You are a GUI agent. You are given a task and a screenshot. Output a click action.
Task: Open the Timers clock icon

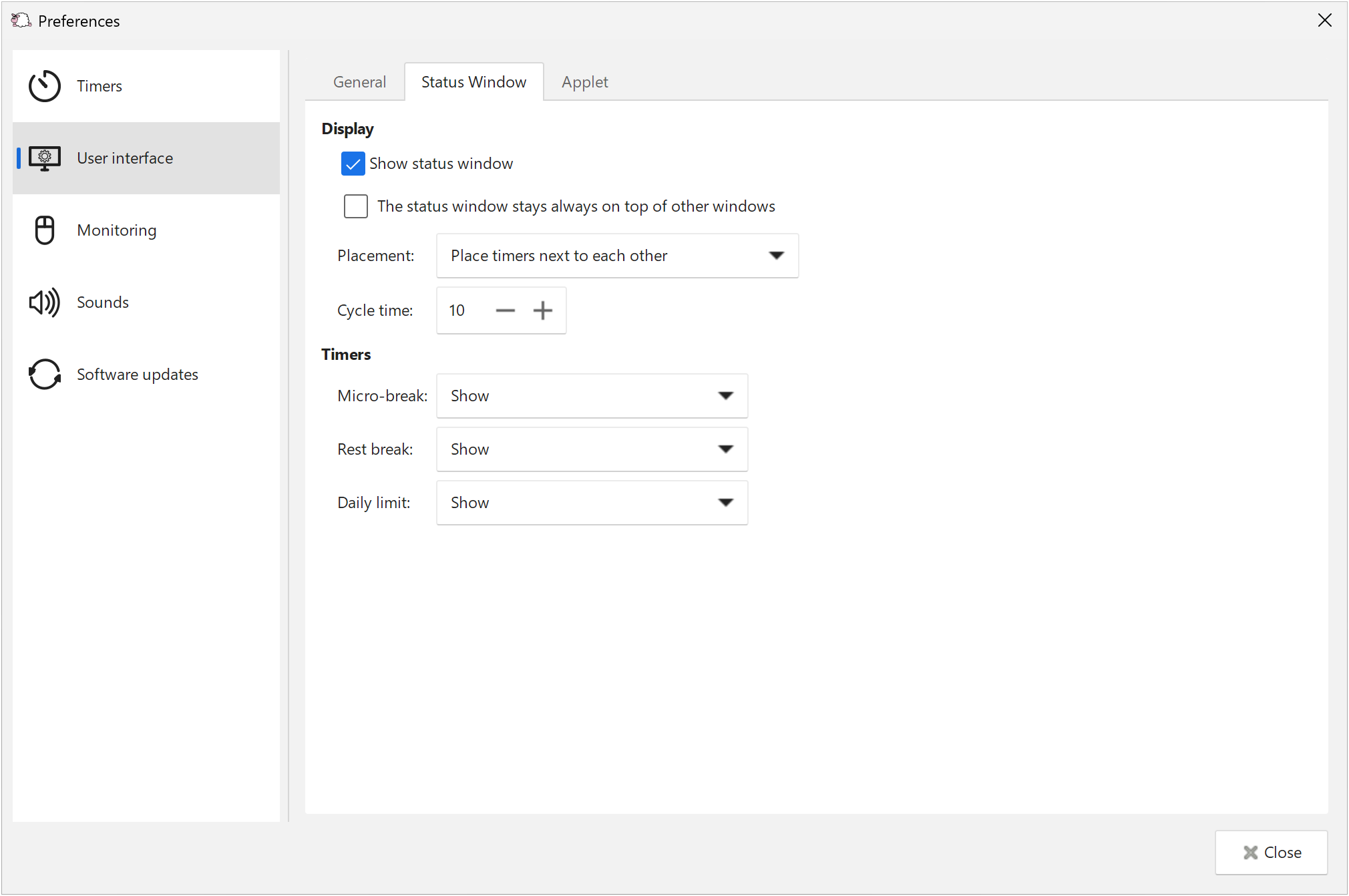point(45,86)
